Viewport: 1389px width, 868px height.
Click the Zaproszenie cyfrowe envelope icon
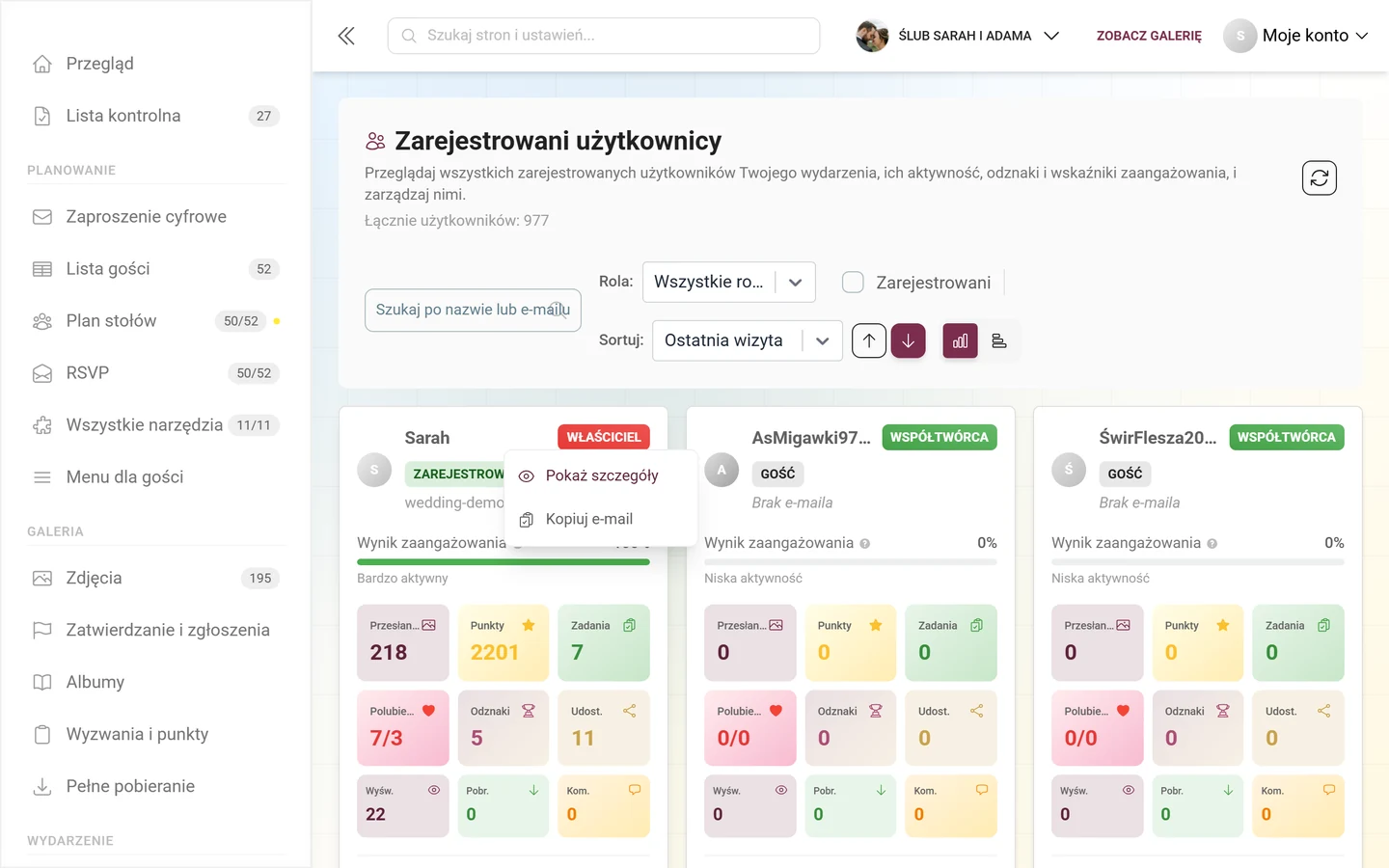pos(42,217)
